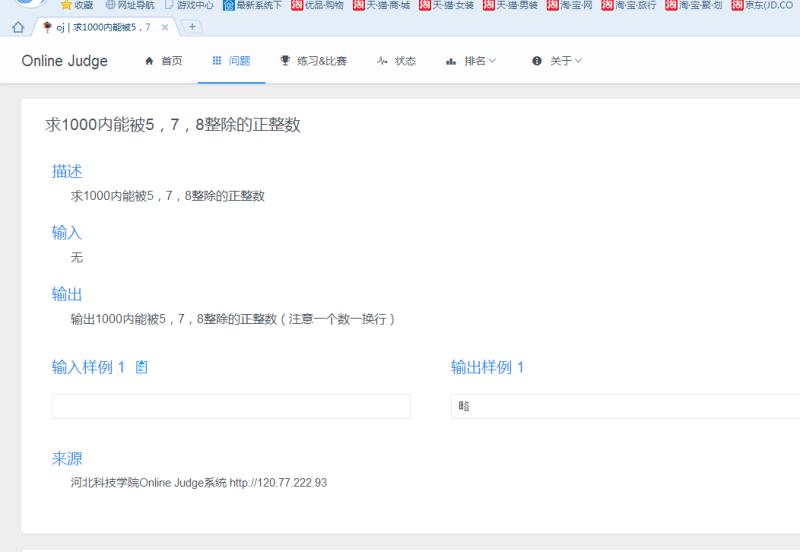
Task: Click the 描述 section heading
Action: point(67,171)
